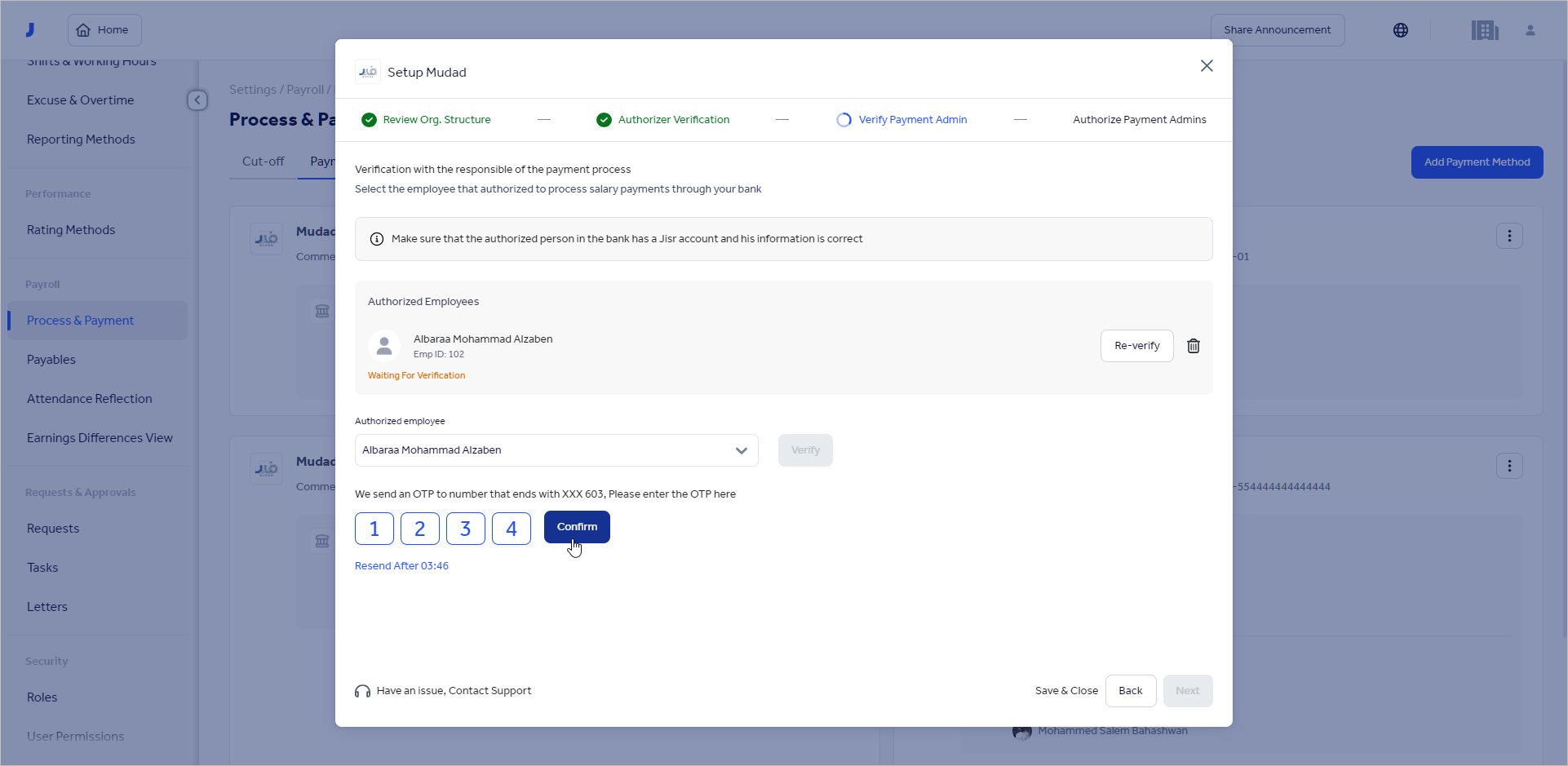Viewport: 1568px width, 766px height.
Task: Collapse the sidebar with arrow icon
Action: point(197,100)
